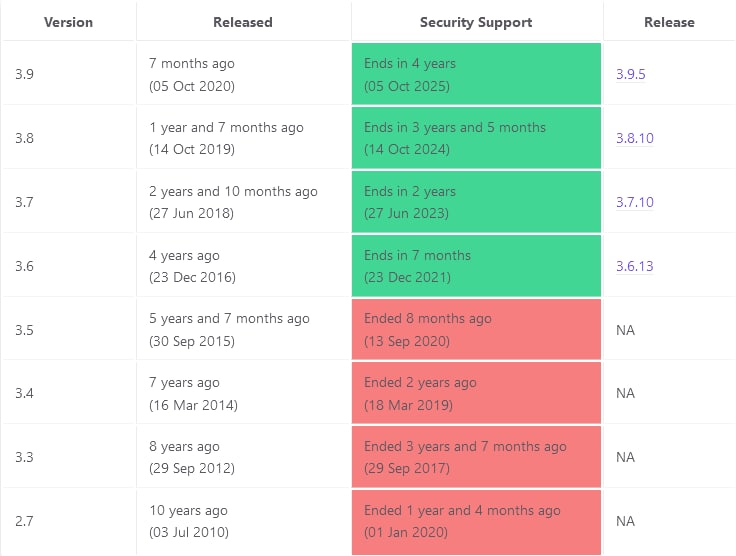Select the green cell ending 05 Oct 2025
Viewport: 736px width, 556px height.
pos(476,74)
